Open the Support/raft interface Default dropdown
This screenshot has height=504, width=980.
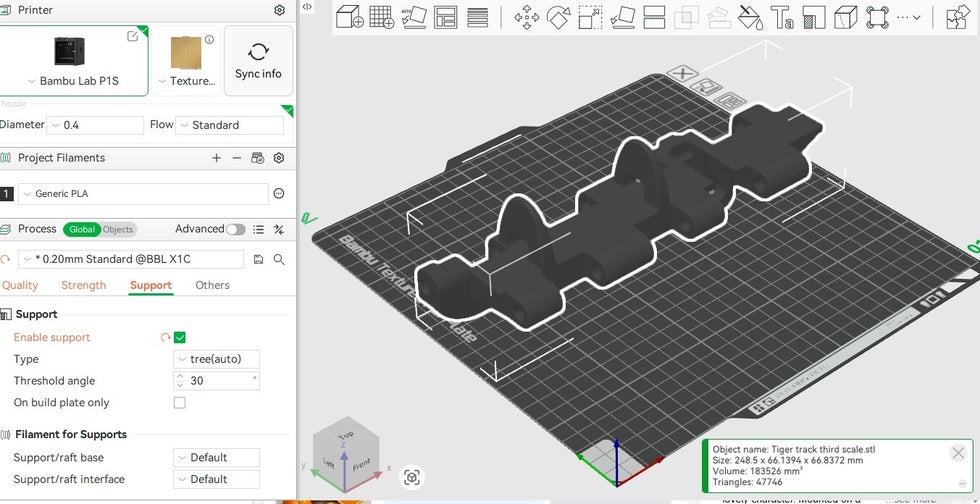pyautogui.click(x=216, y=479)
